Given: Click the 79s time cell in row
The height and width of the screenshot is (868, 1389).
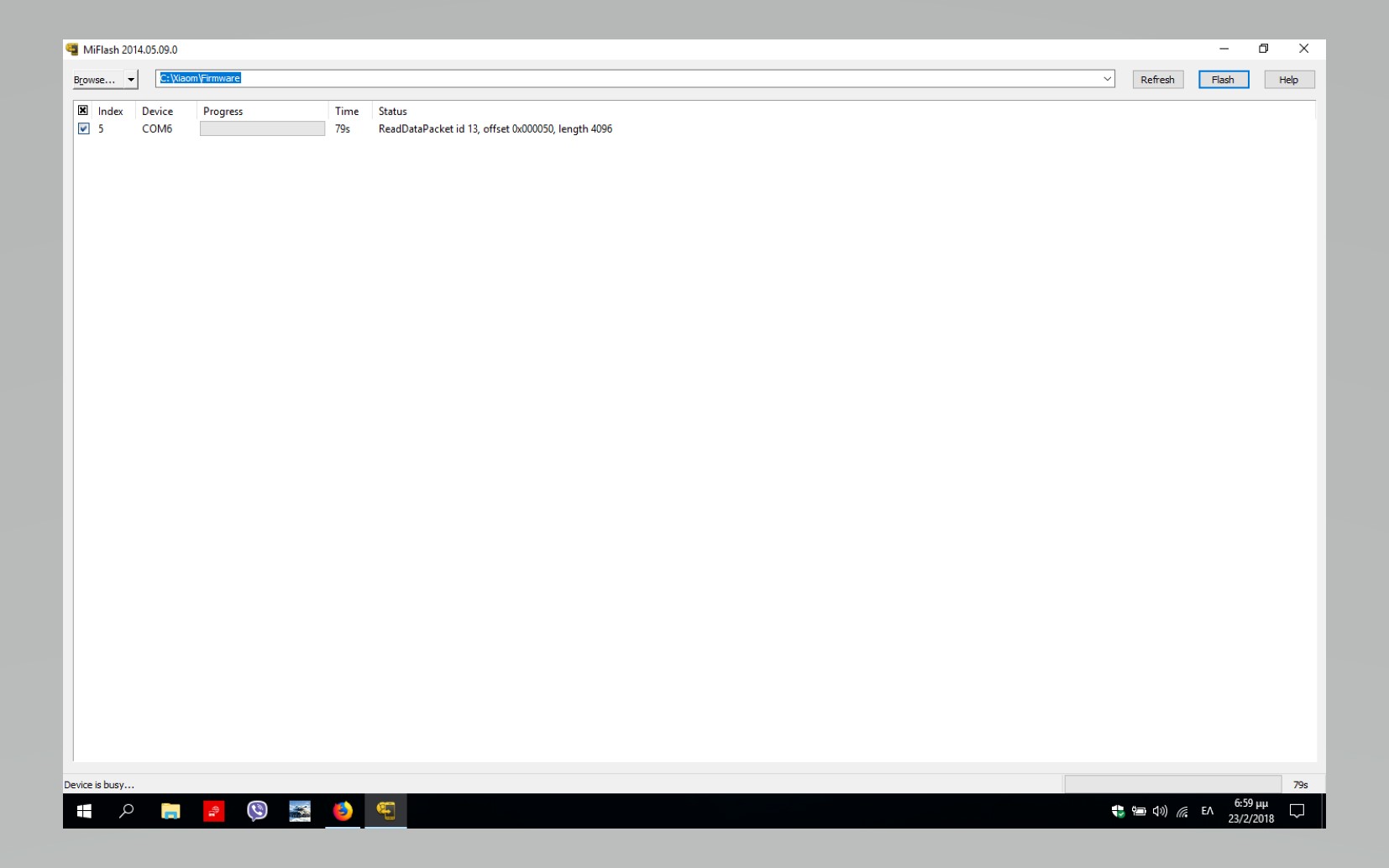Looking at the screenshot, I should pyautogui.click(x=343, y=128).
